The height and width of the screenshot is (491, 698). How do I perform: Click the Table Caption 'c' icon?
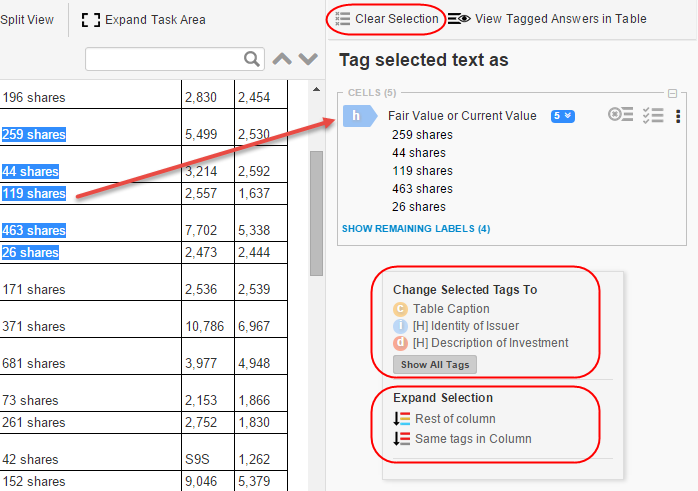(400, 309)
